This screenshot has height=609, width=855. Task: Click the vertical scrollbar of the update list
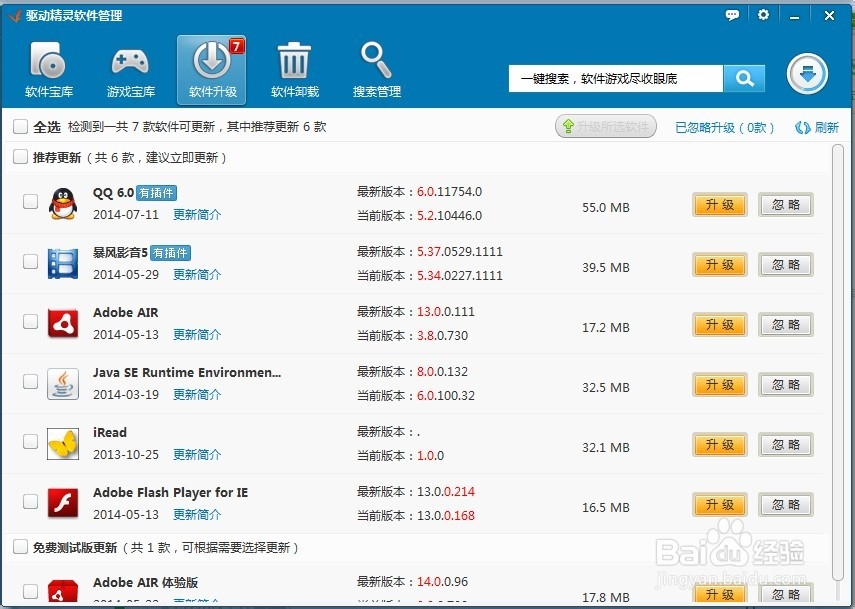[838, 363]
